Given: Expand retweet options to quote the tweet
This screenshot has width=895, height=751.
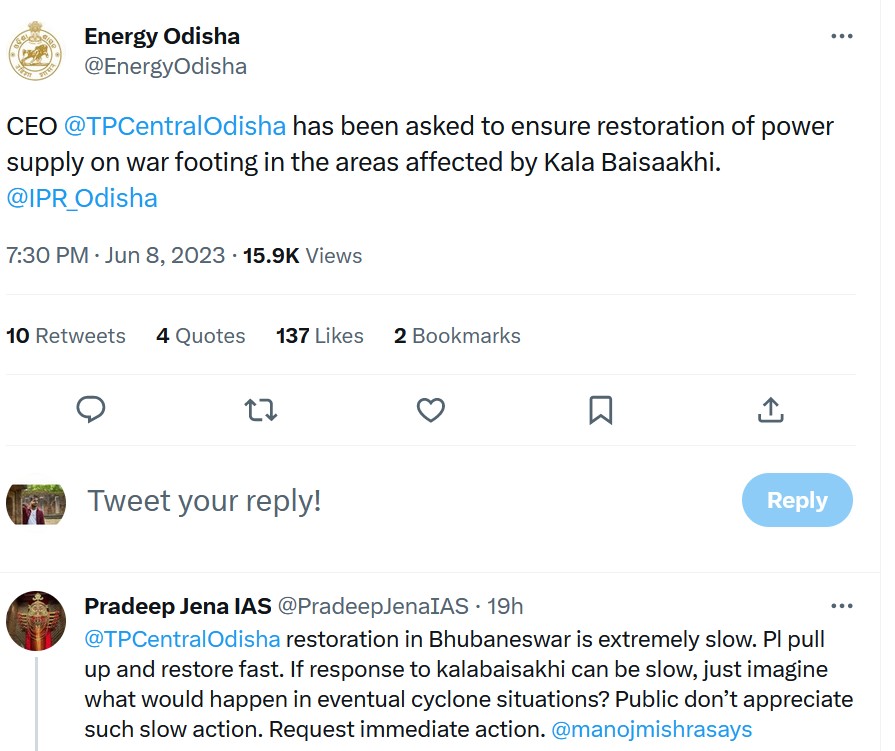Looking at the screenshot, I should pyautogui.click(x=261, y=410).
